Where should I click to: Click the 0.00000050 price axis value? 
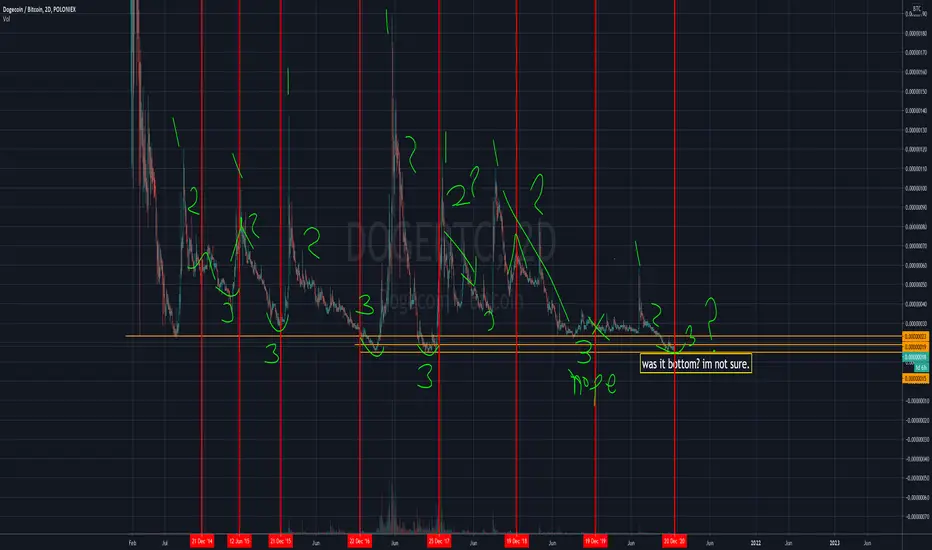coord(916,285)
